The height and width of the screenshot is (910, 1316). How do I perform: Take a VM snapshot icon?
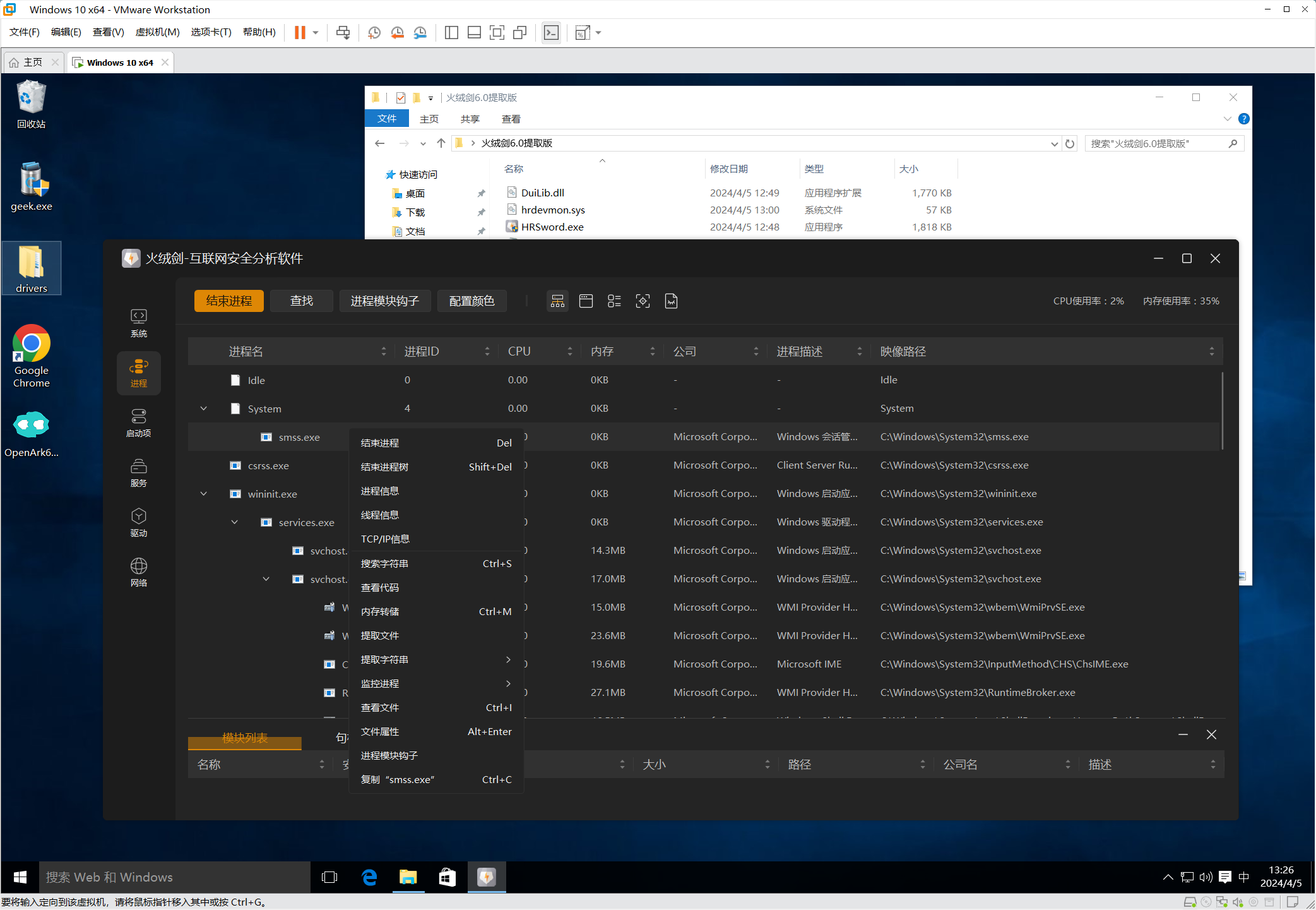point(374,33)
